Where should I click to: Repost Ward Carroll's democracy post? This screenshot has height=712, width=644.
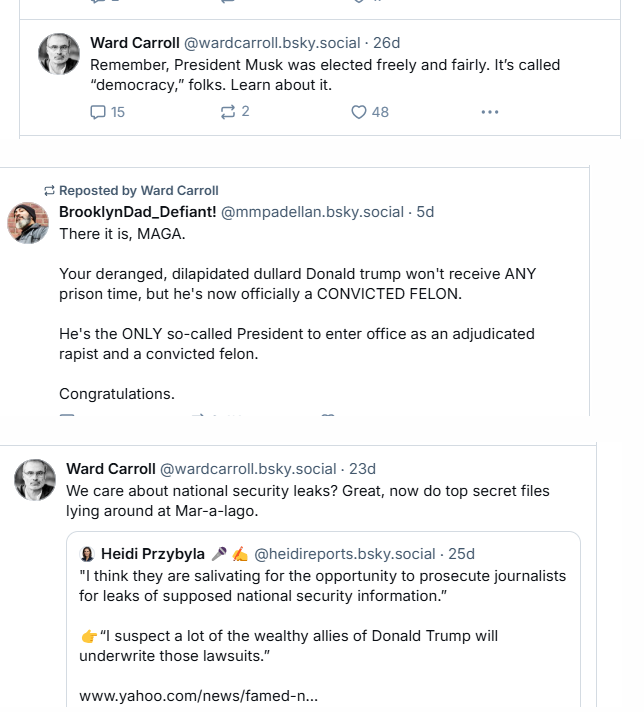pos(227,112)
